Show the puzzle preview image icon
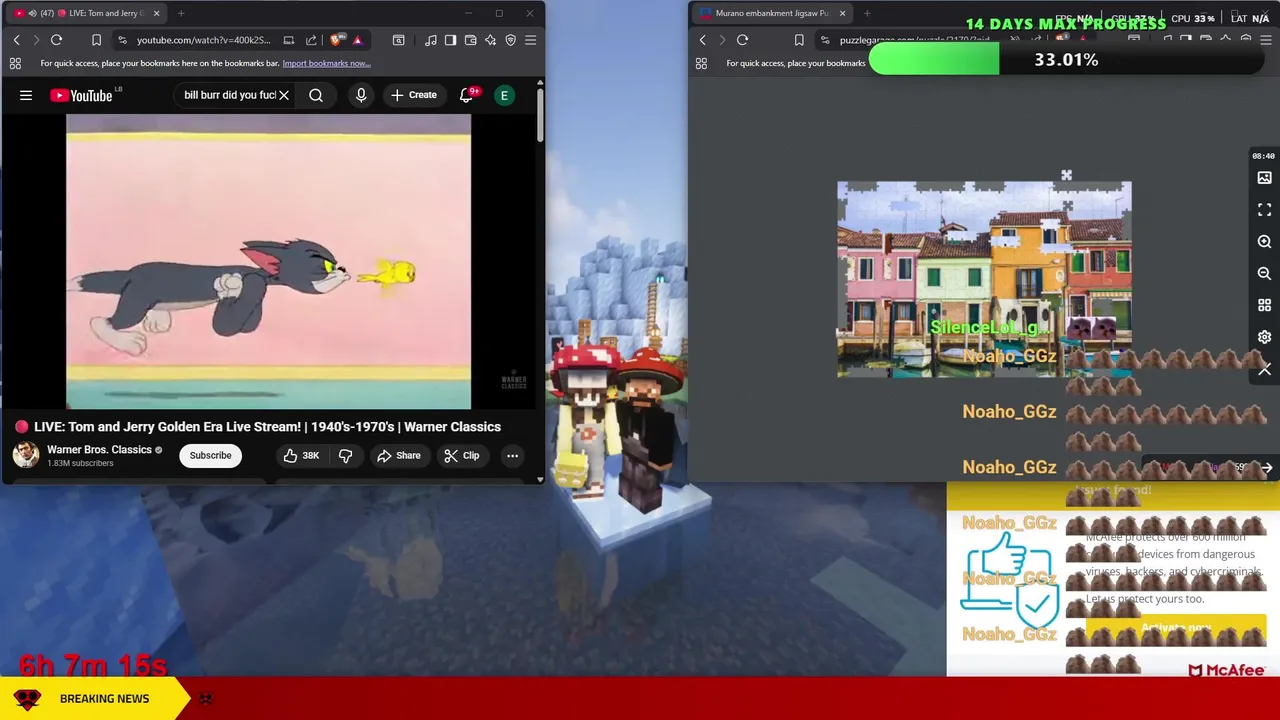 1264,178
